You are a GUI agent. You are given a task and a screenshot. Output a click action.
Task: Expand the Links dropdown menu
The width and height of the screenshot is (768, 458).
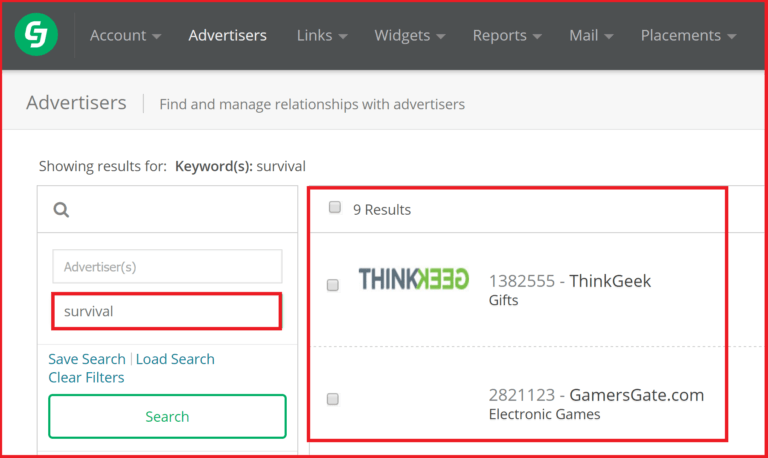pos(322,35)
